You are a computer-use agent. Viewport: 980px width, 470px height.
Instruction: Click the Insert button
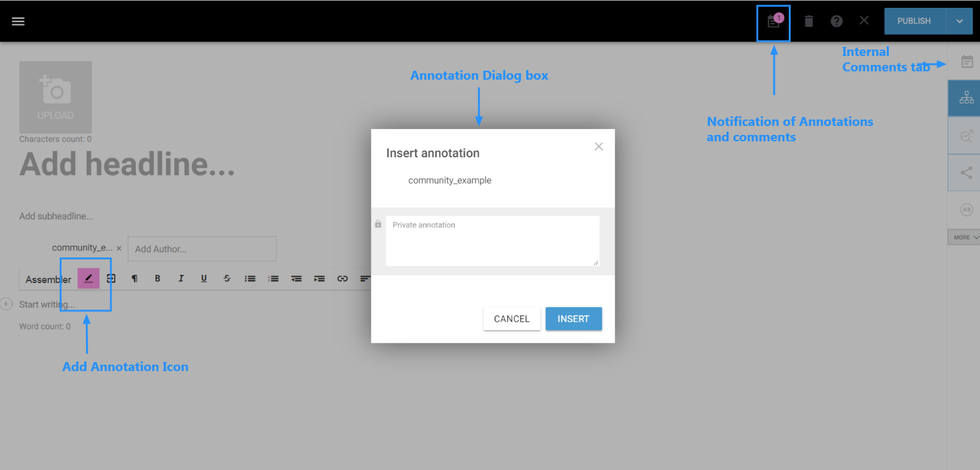coord(573,319)
